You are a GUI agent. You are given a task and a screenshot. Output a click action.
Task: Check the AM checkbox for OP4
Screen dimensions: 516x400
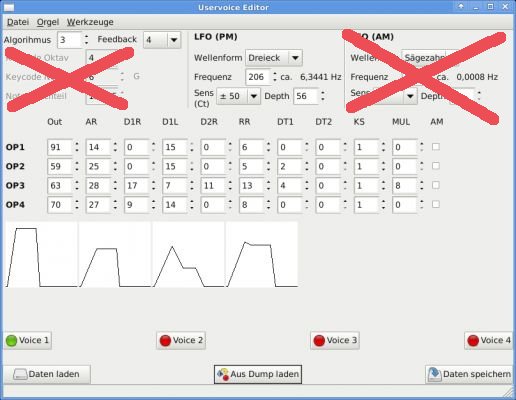[x=436, y=204]
